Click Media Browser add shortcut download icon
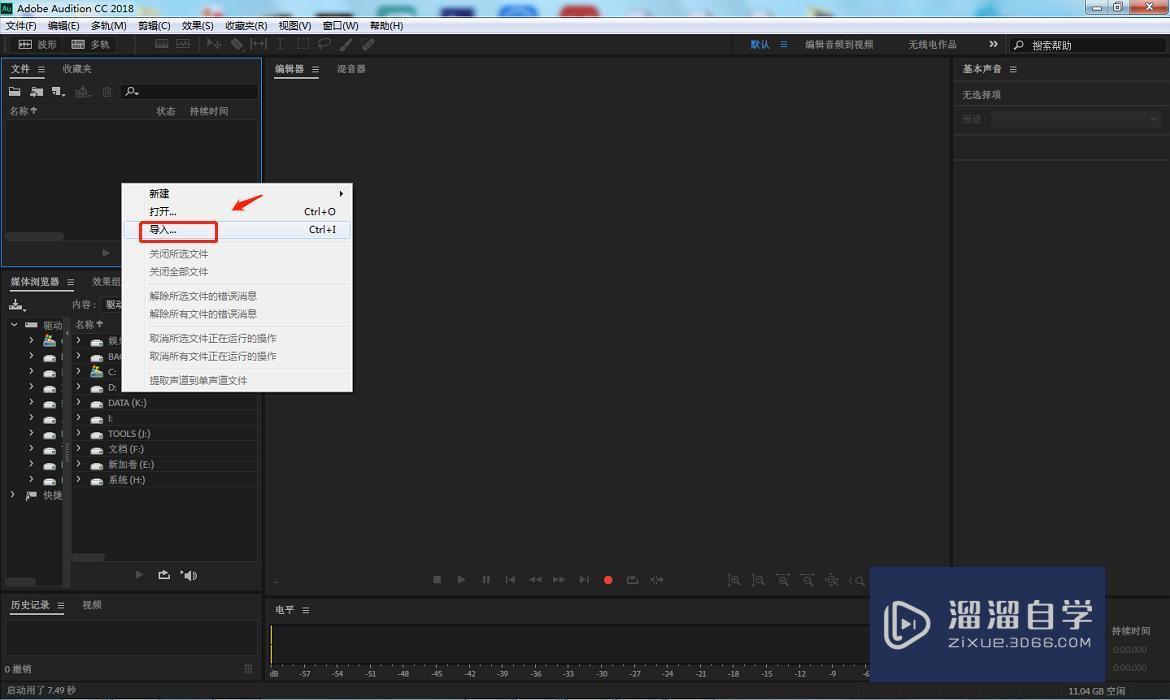The width and height of the screenshot is (1170, 700). (16, 304)
